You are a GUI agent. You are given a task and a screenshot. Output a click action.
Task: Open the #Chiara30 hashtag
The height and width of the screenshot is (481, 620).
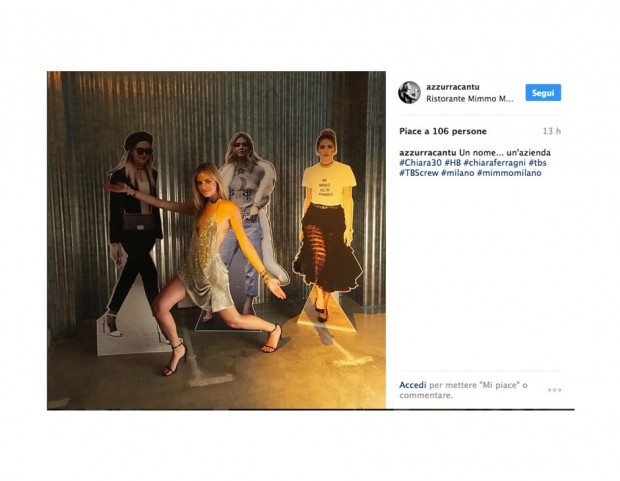point(420,163)
